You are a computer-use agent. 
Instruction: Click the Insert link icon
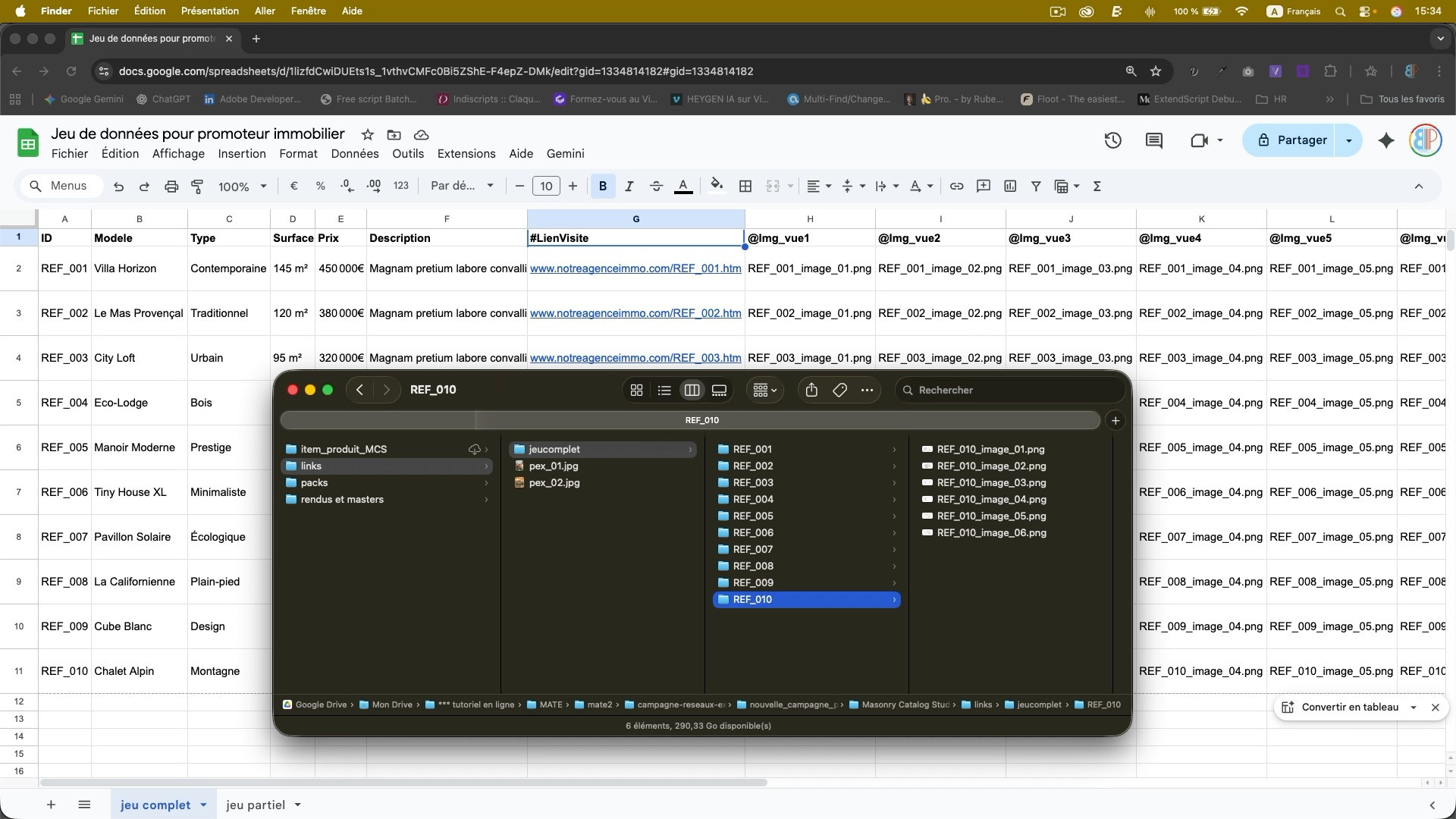point(957,187)
